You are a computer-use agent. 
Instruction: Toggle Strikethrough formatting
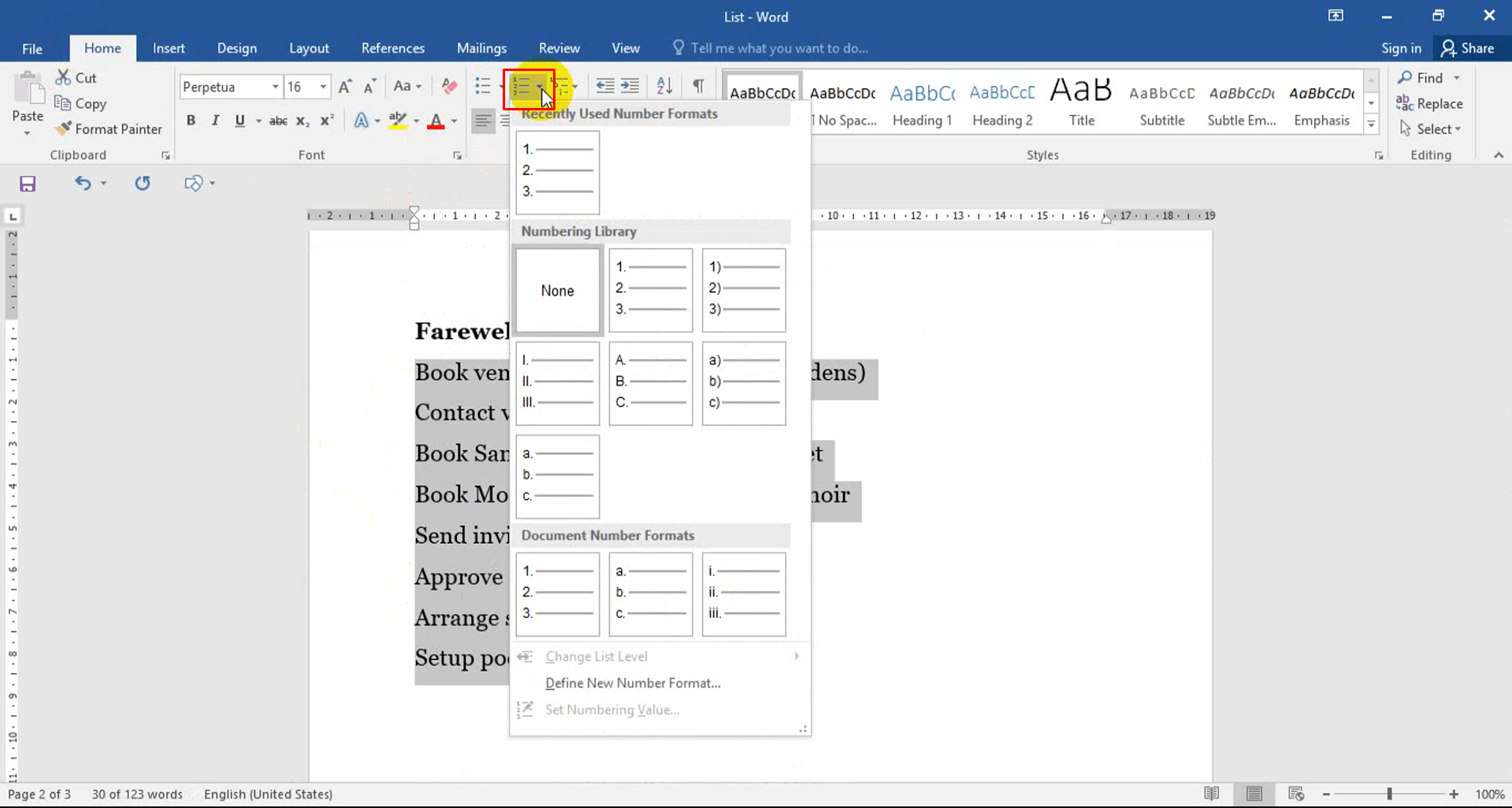(277, 121)
